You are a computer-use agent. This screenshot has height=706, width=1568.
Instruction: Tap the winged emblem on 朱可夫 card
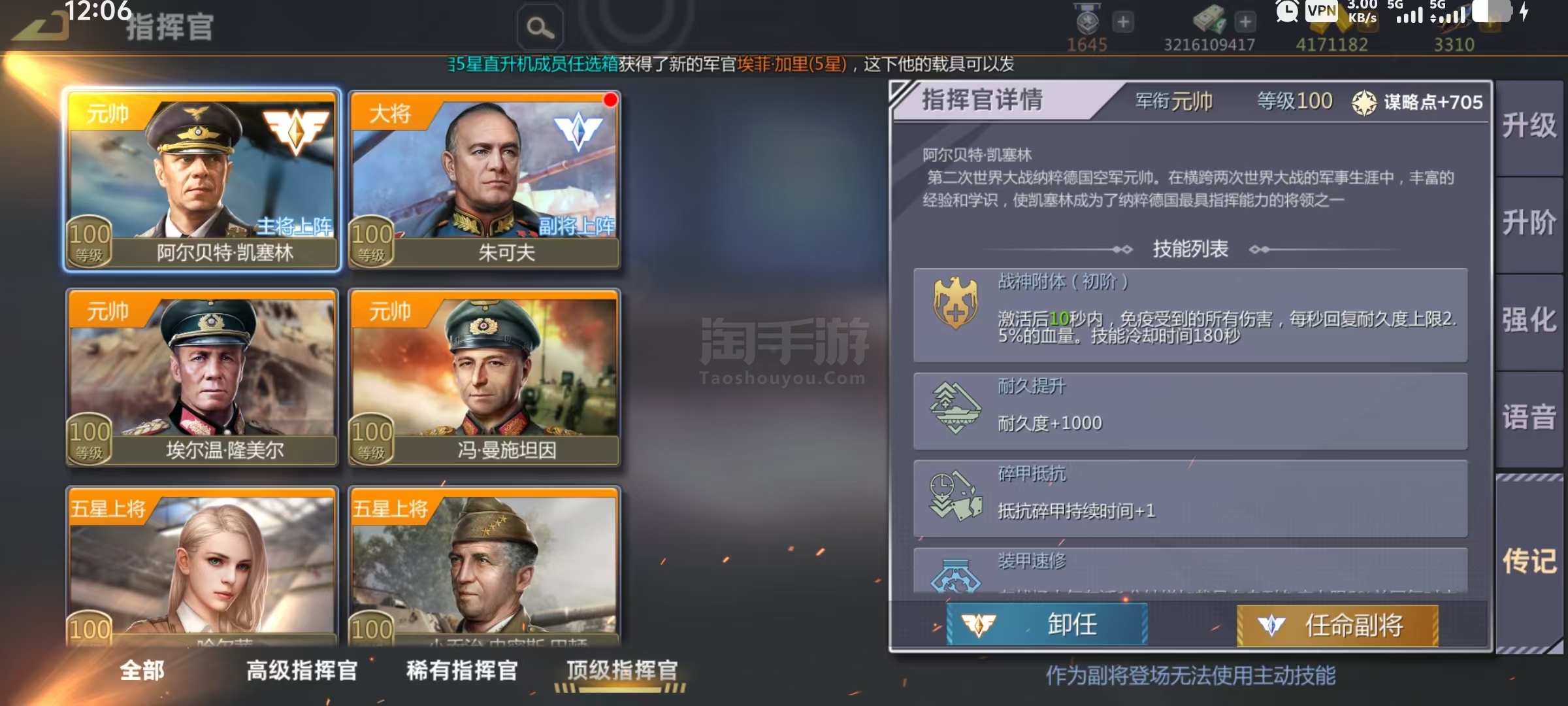click(578, 131)
